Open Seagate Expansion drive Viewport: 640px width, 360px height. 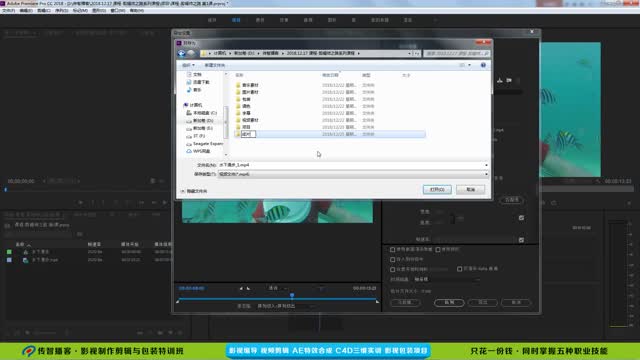[x=204, y=144]
